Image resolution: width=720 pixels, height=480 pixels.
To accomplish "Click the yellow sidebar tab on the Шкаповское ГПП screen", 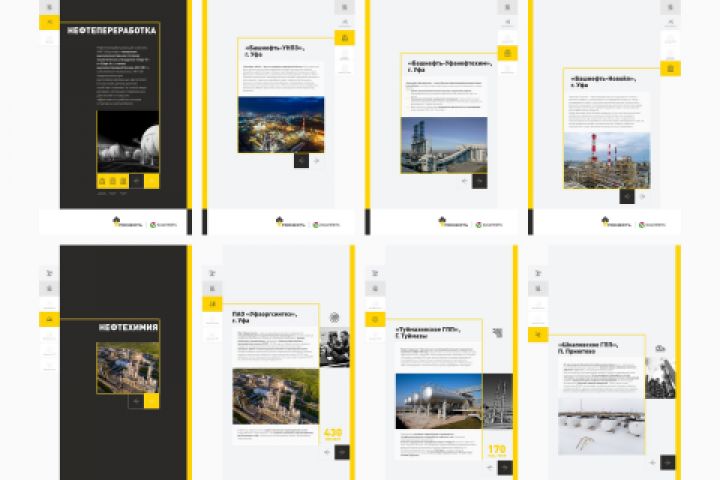I will click(x=538, y=334).
